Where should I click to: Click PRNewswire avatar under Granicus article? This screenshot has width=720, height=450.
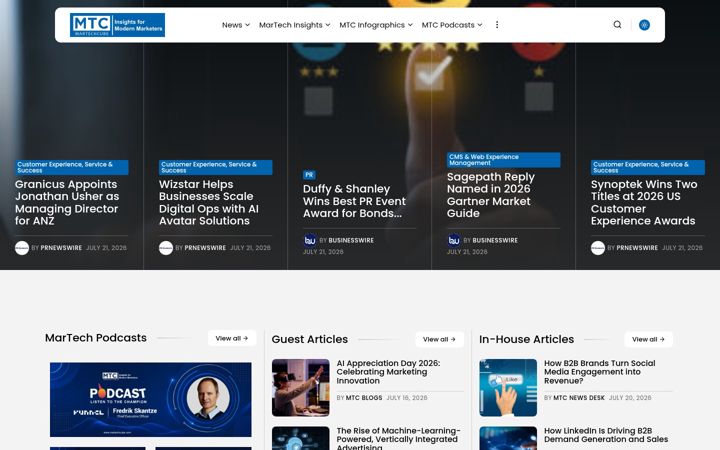22,248
